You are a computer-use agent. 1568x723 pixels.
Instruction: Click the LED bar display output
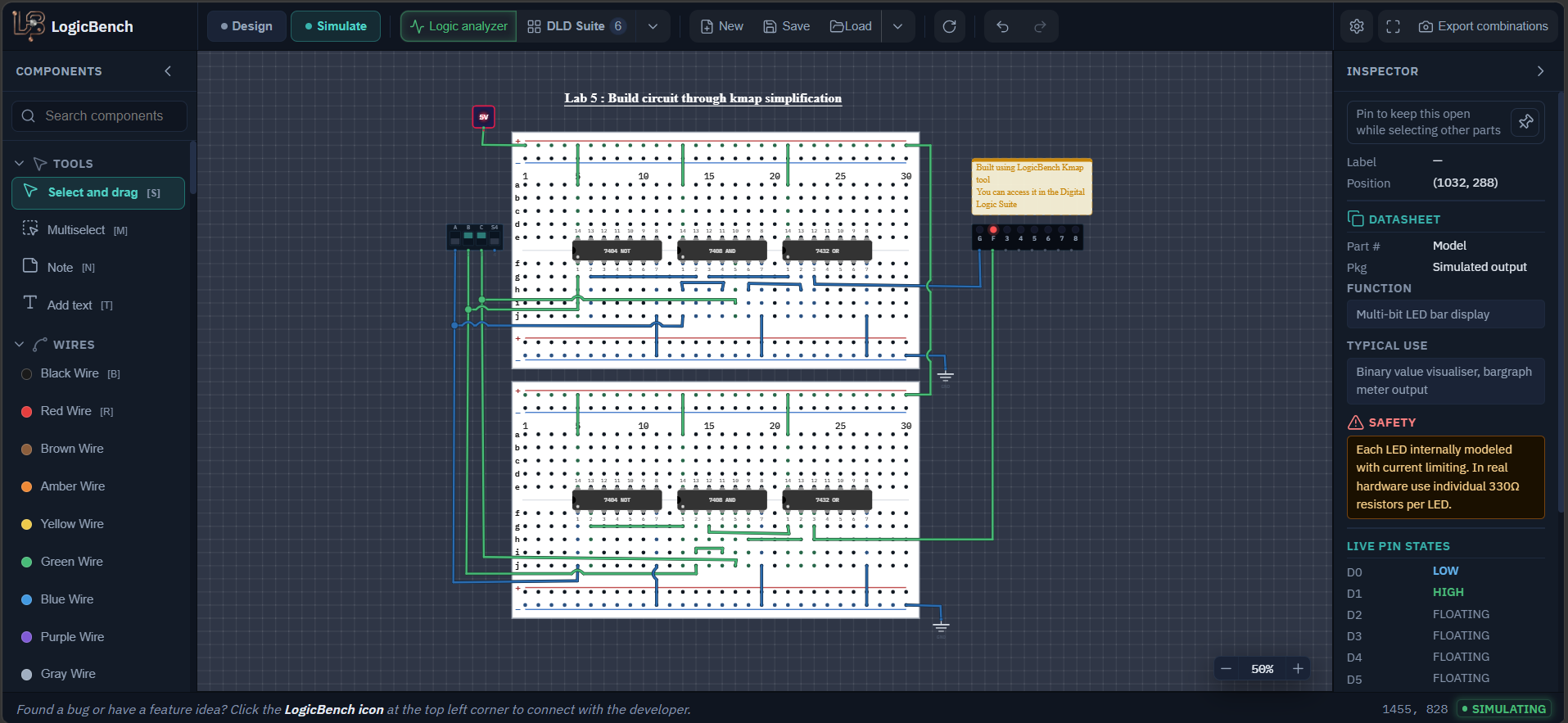pos(1028,237)
